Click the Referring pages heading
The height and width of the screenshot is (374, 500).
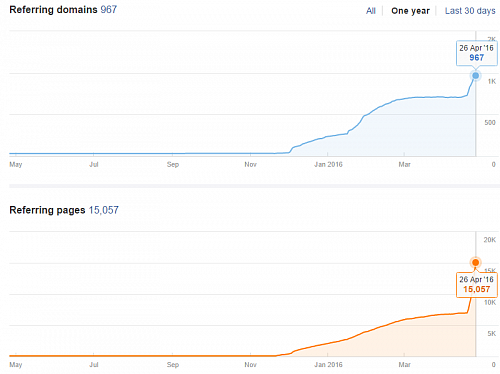47,210
